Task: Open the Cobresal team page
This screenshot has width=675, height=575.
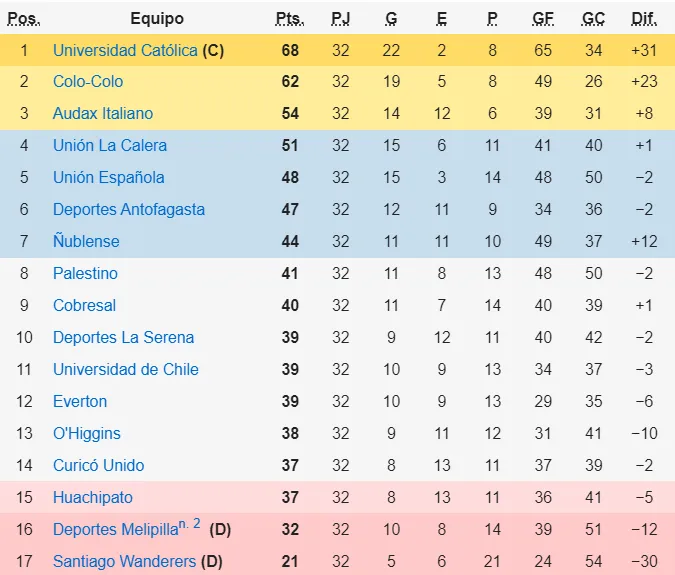Action: (84, 306)
